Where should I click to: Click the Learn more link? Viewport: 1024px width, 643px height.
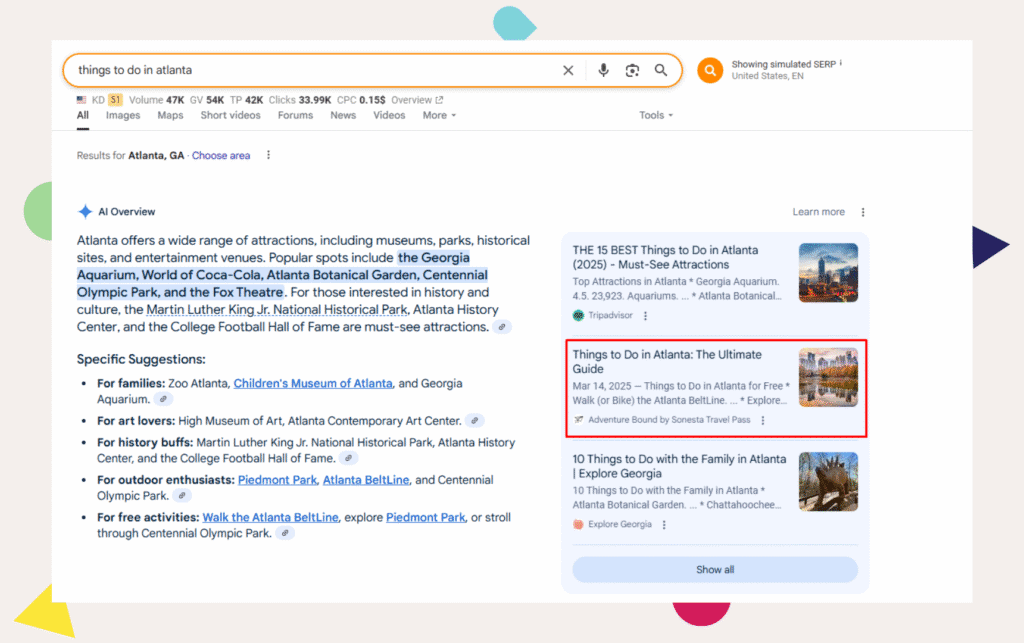point(818,212)
